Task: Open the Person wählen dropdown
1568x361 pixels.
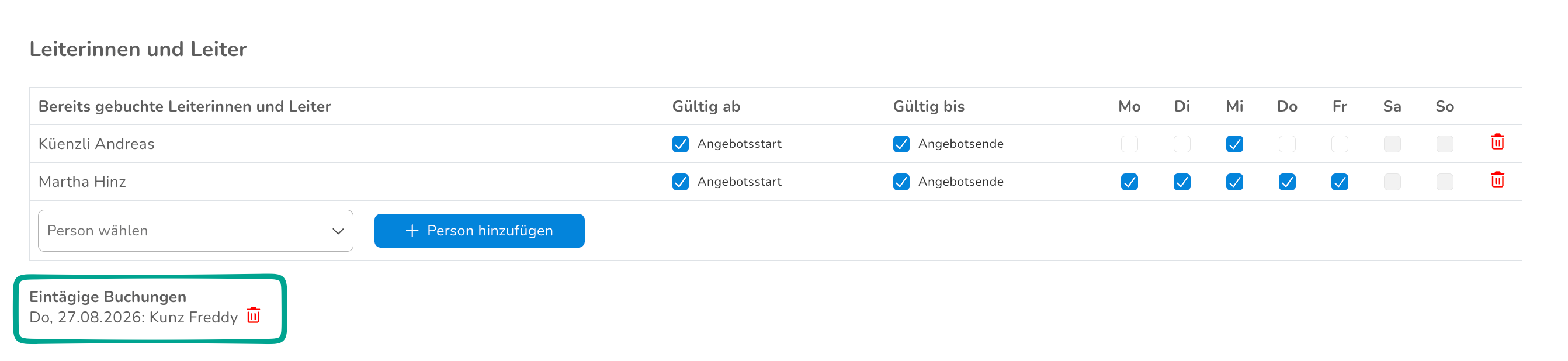Action: pyautogui.click(x=195, y=231)
